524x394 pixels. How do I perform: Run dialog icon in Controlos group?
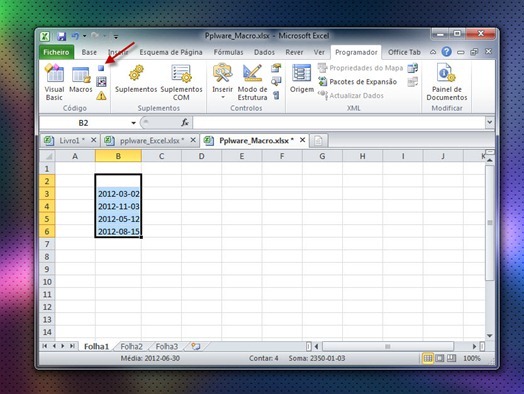click(276, 96)
